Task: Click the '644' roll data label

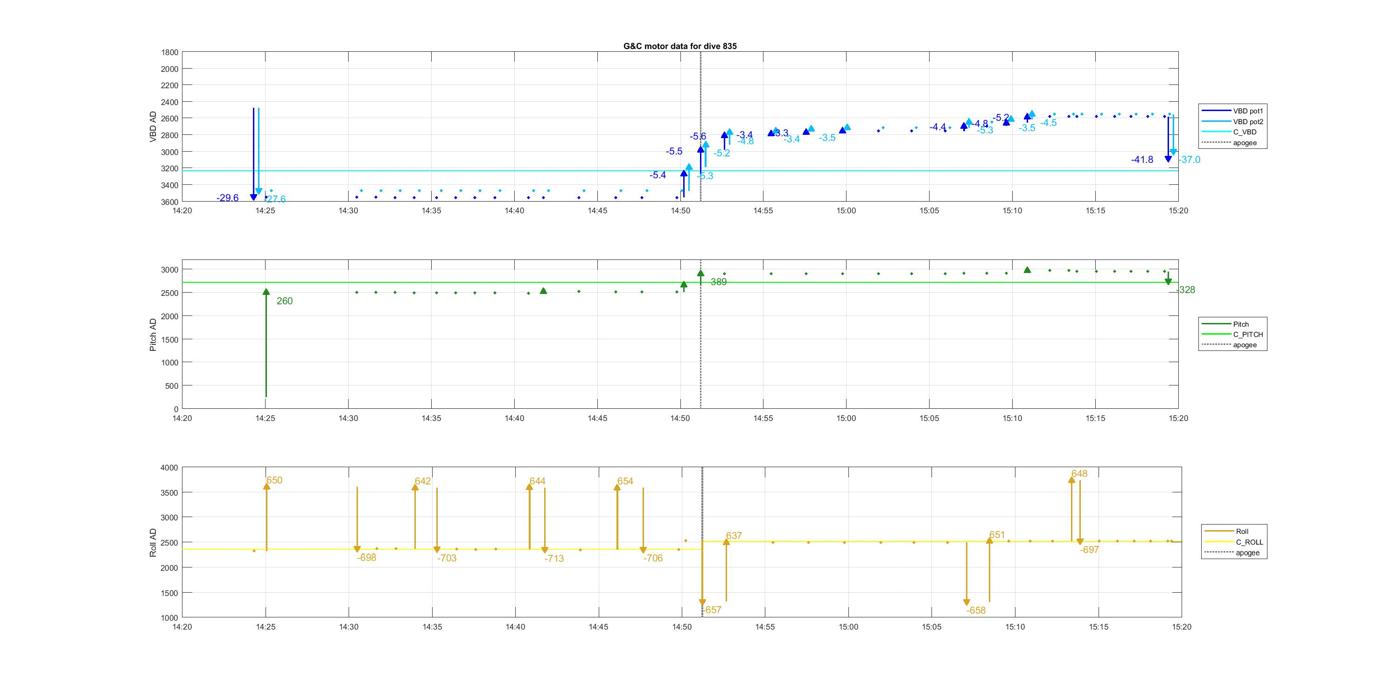Action: point(537,481)
